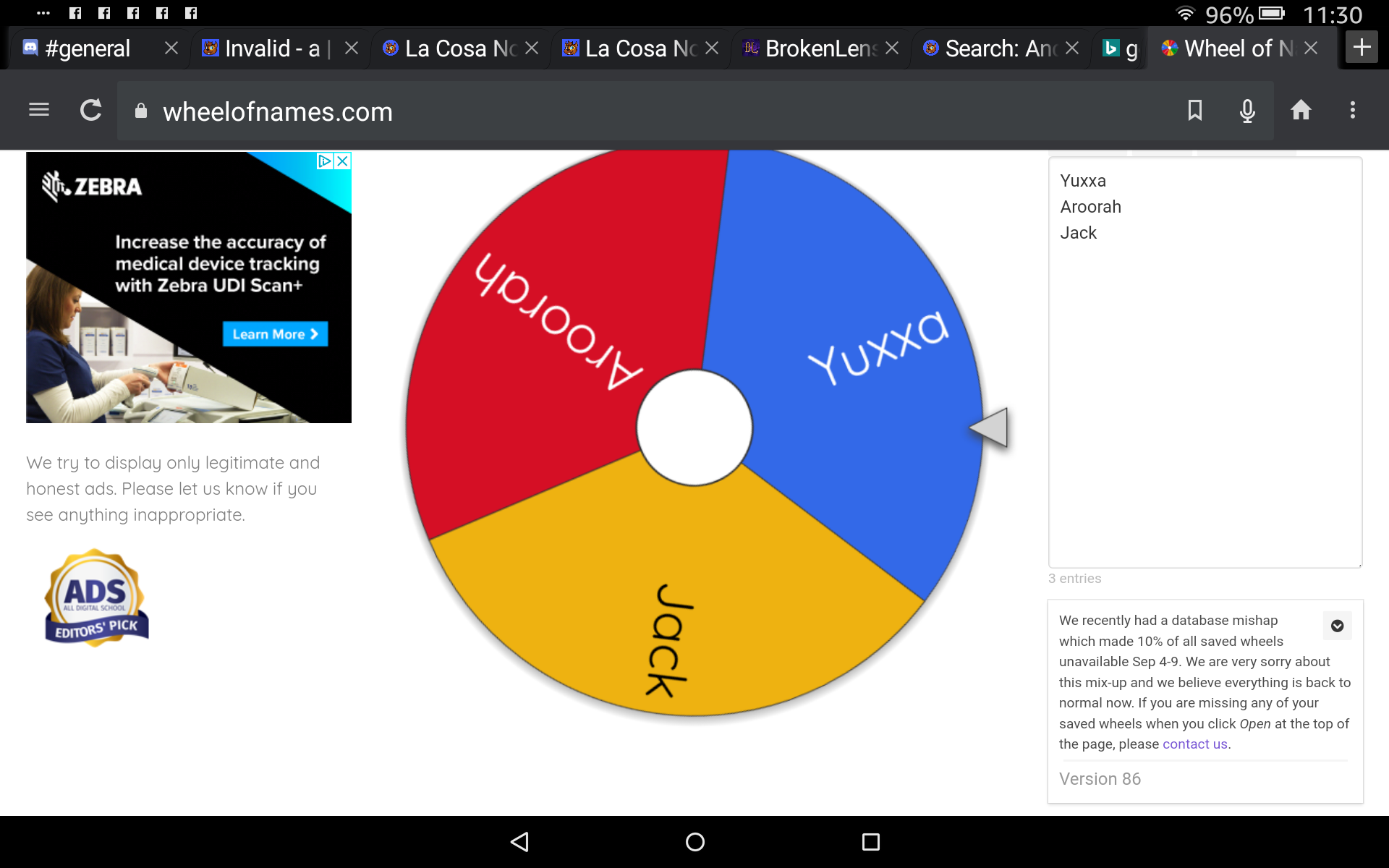1389x868 pixels.
Task: Switch to the Bing 'g' tab
Action: point(1120,48)
